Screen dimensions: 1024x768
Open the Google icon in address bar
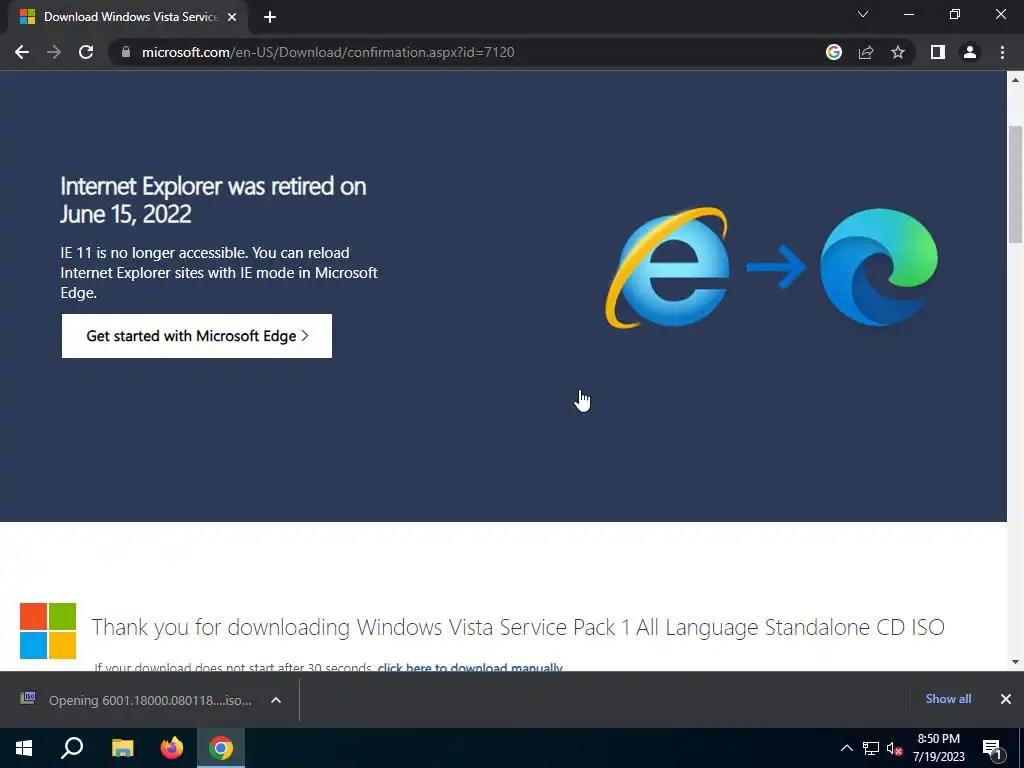833,52
